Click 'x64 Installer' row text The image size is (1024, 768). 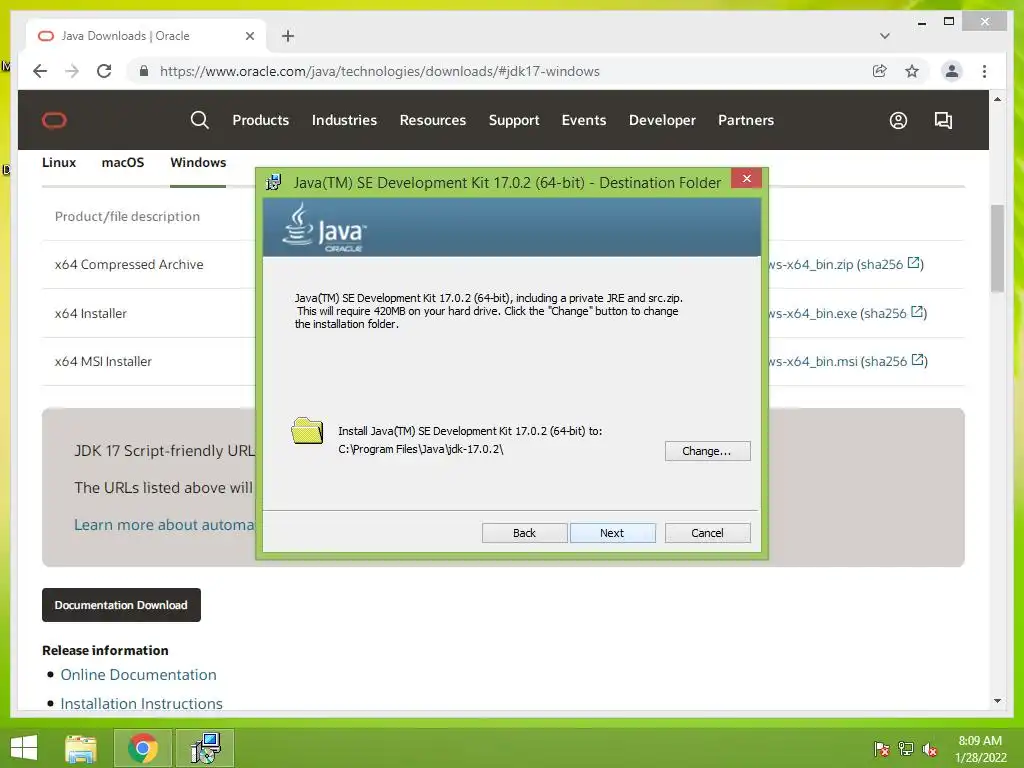tap(91, 313)
